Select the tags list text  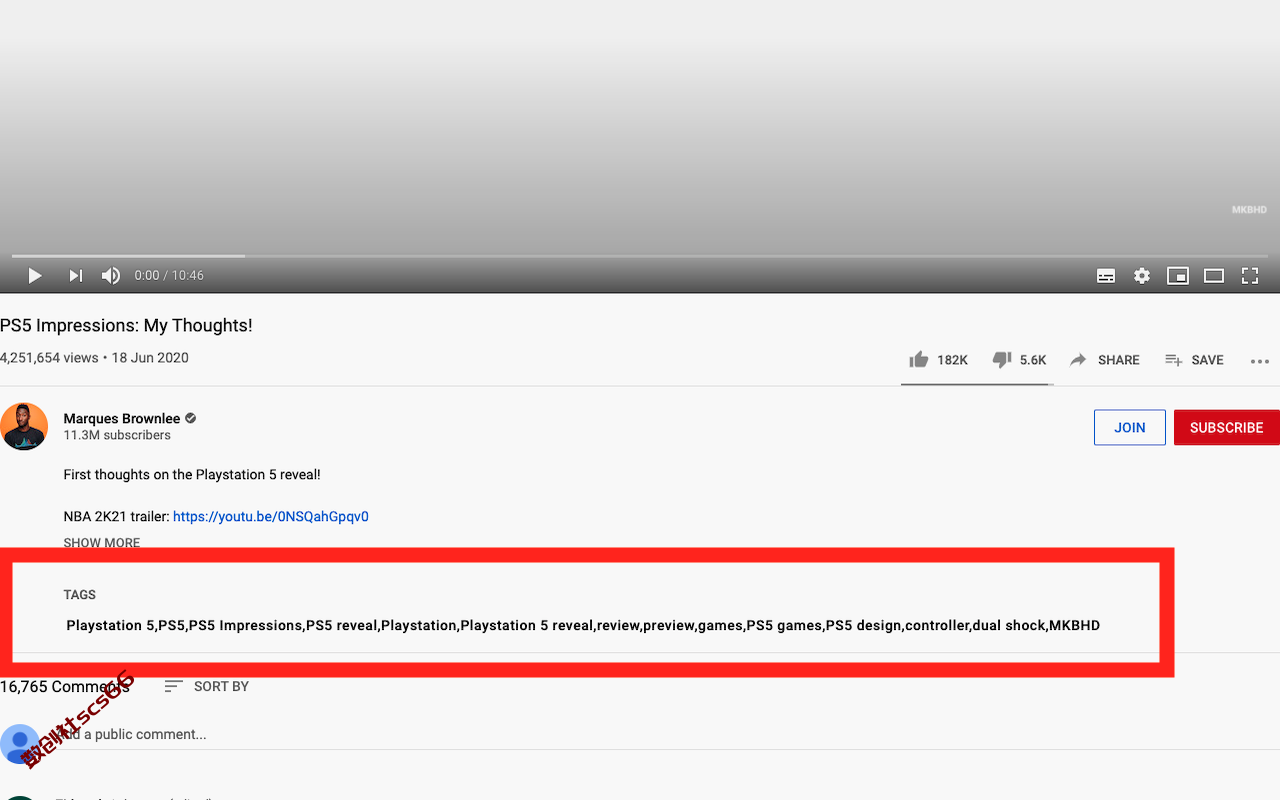[x=583, y=625]
